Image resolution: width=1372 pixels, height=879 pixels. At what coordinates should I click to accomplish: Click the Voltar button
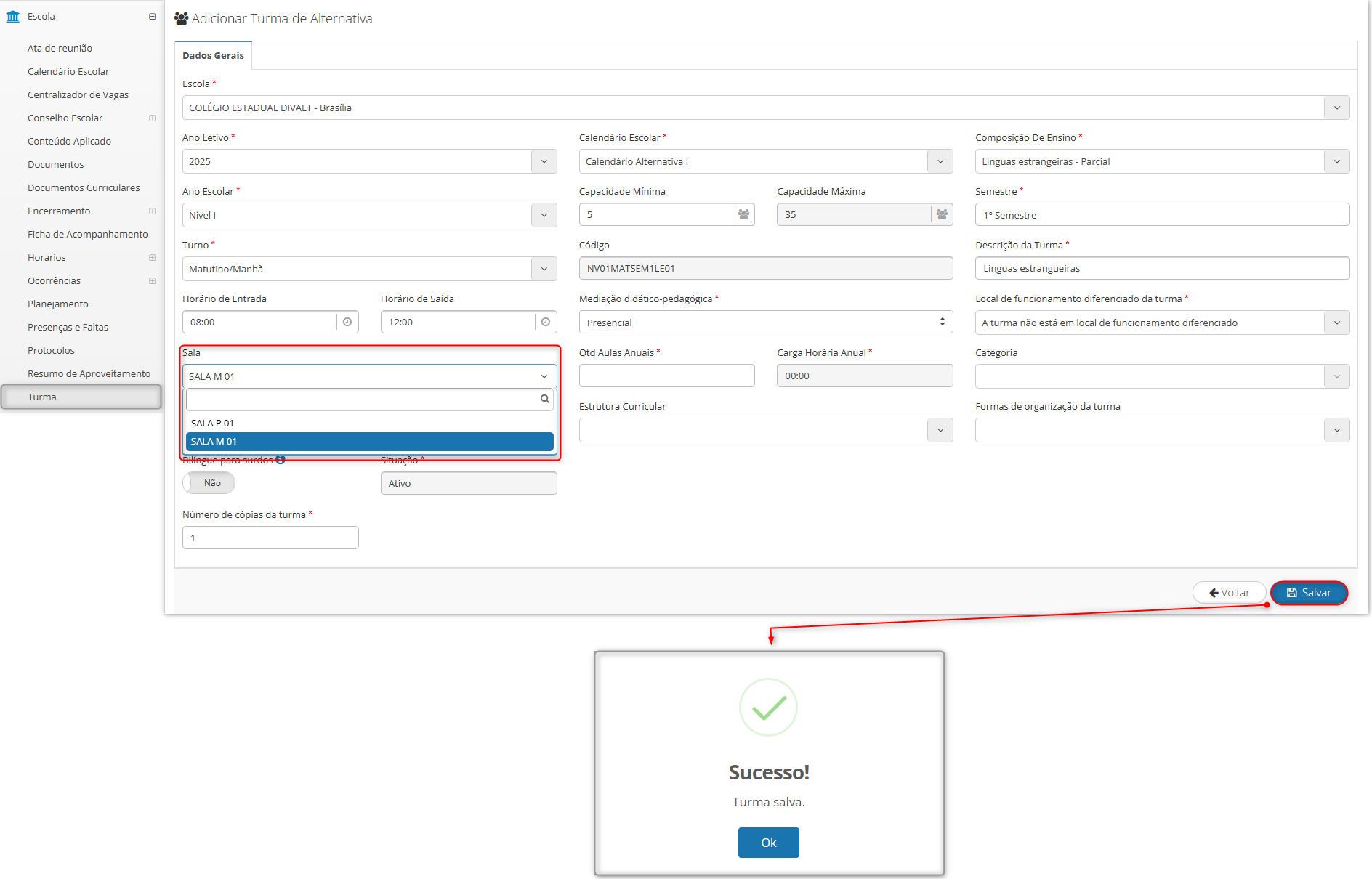[1229, 594]
